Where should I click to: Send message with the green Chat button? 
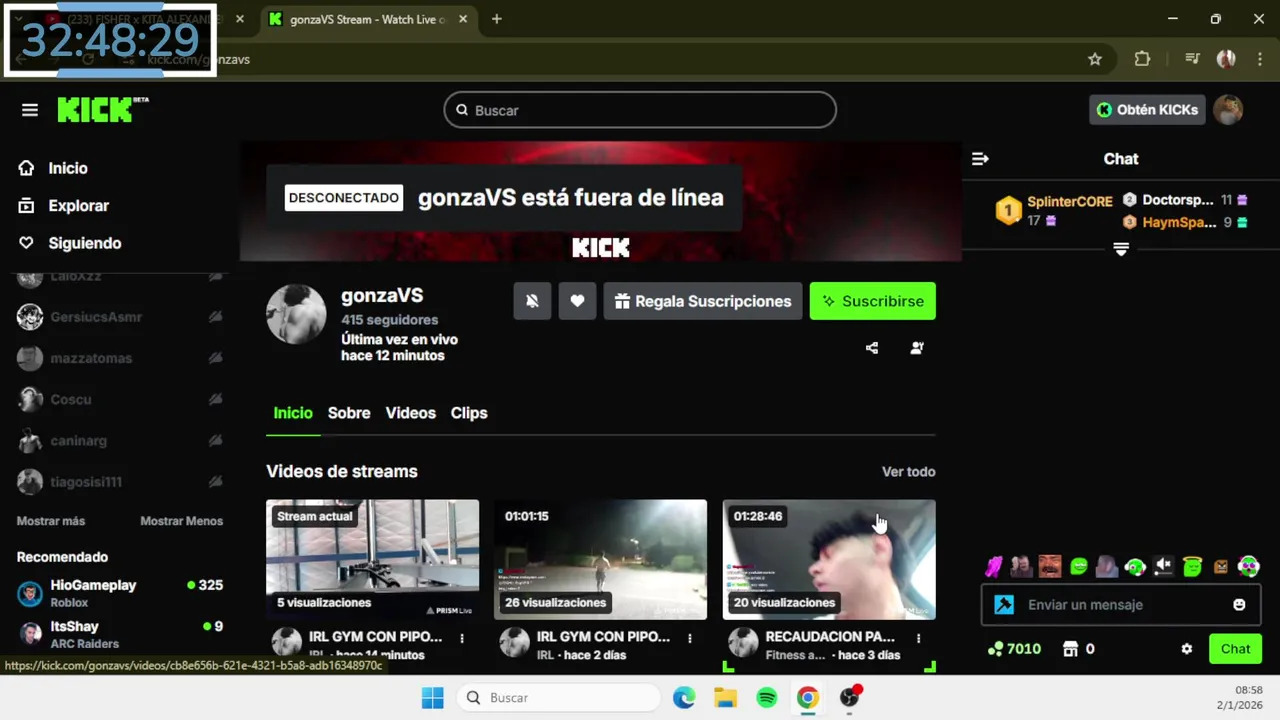1235,649
